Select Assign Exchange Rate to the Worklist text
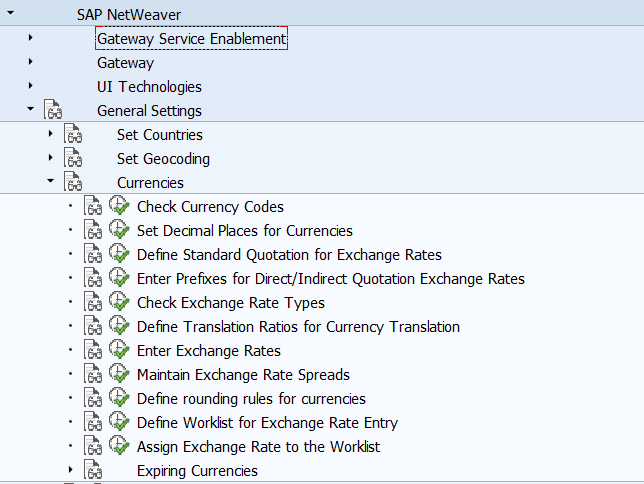Image resolution: width=644 pixels, height=484 pixels. pos(258,447)
